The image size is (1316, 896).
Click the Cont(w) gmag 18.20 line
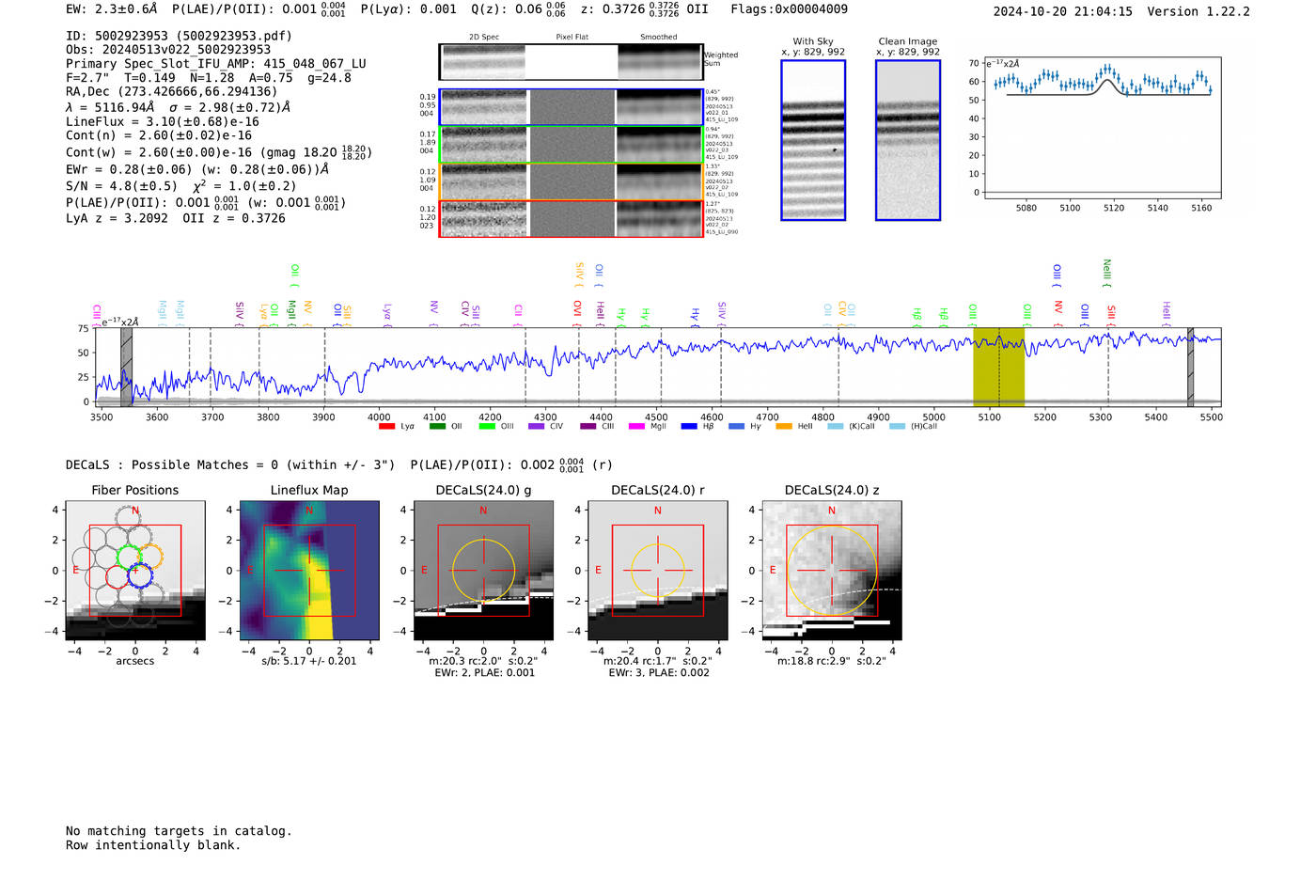point(219,151)
